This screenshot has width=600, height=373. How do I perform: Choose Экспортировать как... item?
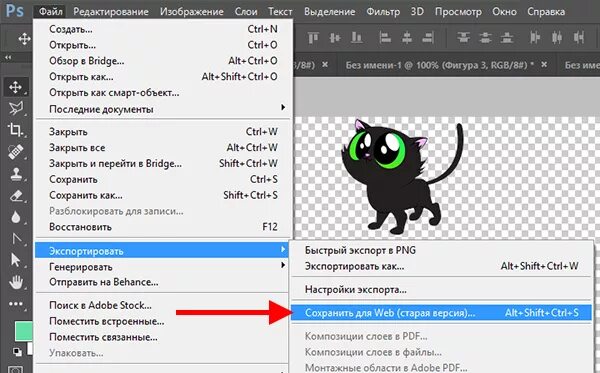(x=442, y=266)
